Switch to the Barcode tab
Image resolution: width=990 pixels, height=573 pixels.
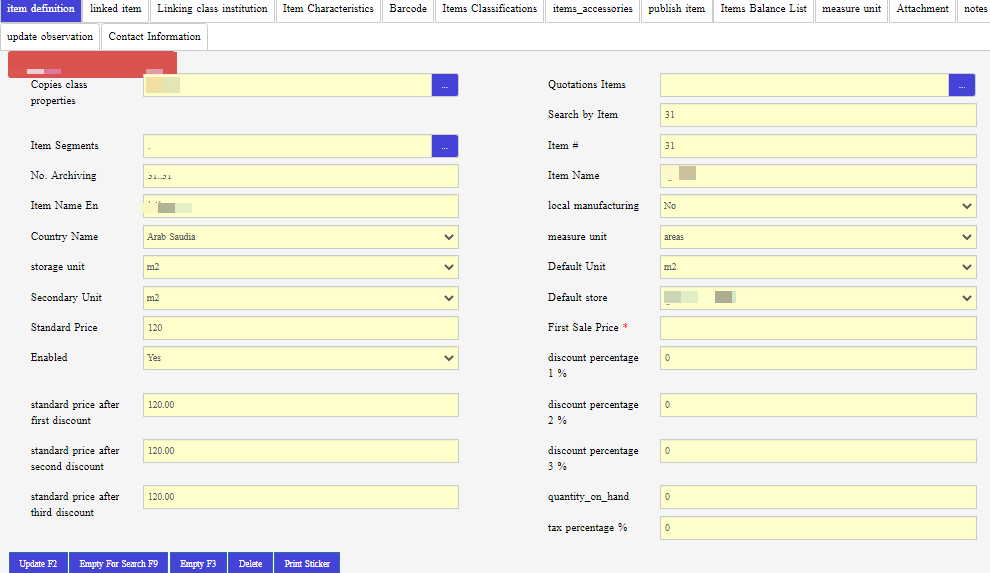point(408,10)
